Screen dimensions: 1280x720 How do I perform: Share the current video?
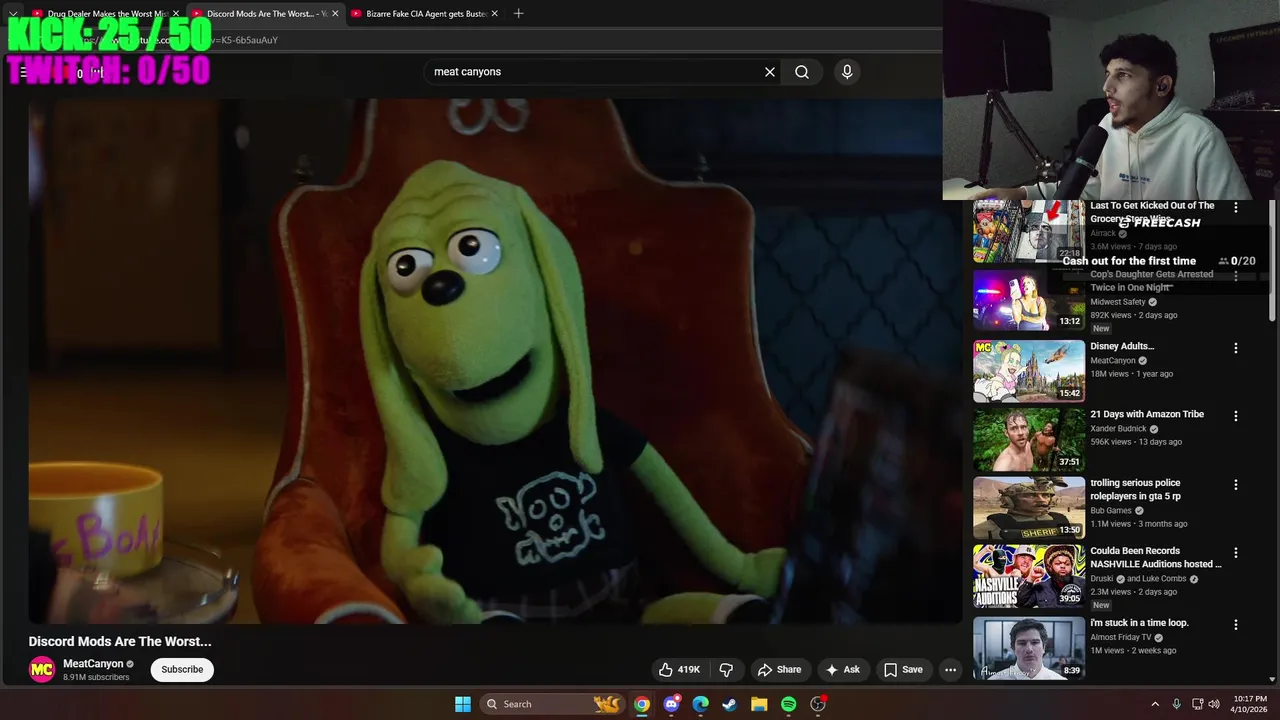pyautogui.click(x=779, y=670)
